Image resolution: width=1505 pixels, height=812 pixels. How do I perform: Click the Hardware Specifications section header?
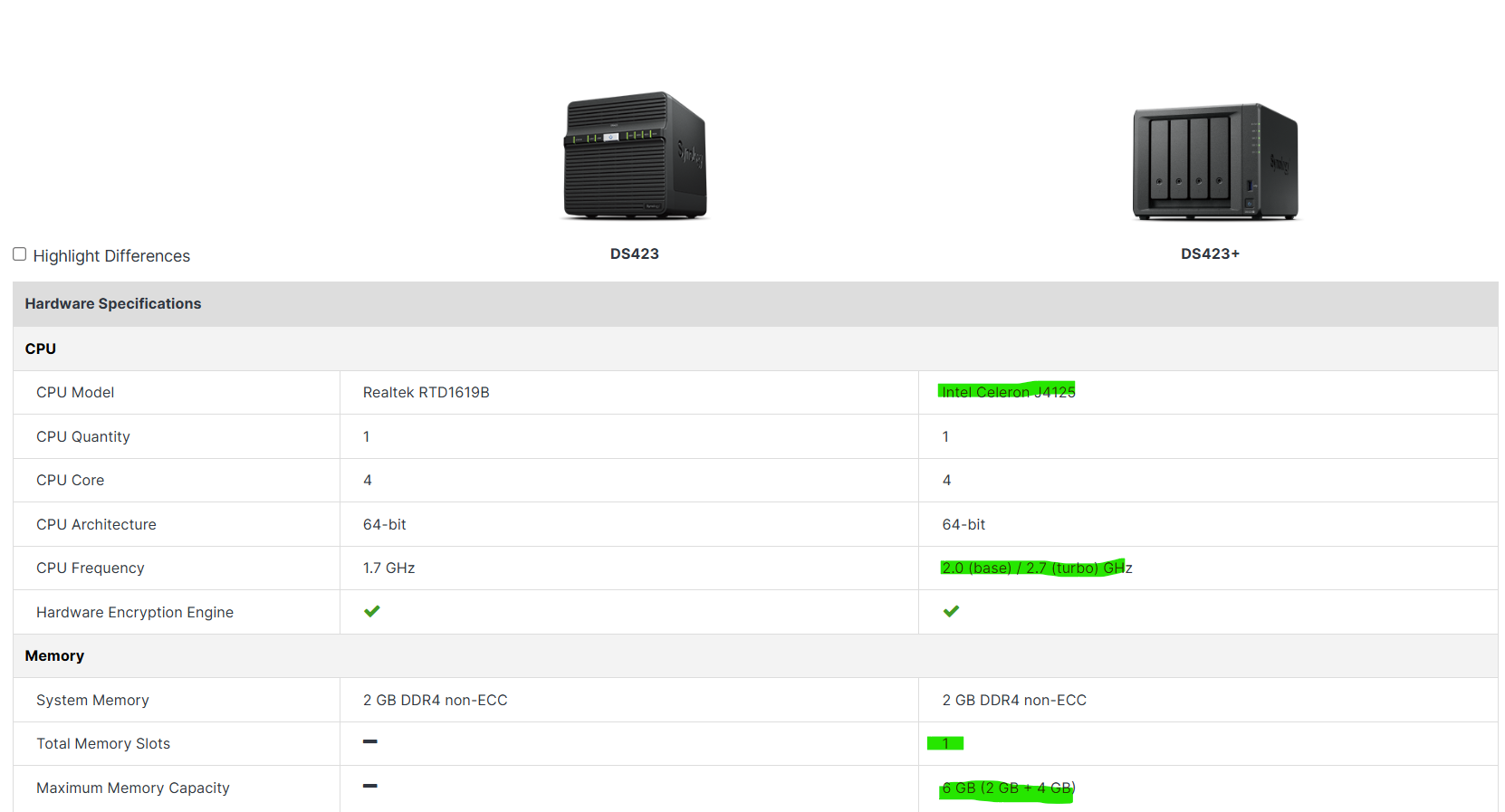click(755, 304)
